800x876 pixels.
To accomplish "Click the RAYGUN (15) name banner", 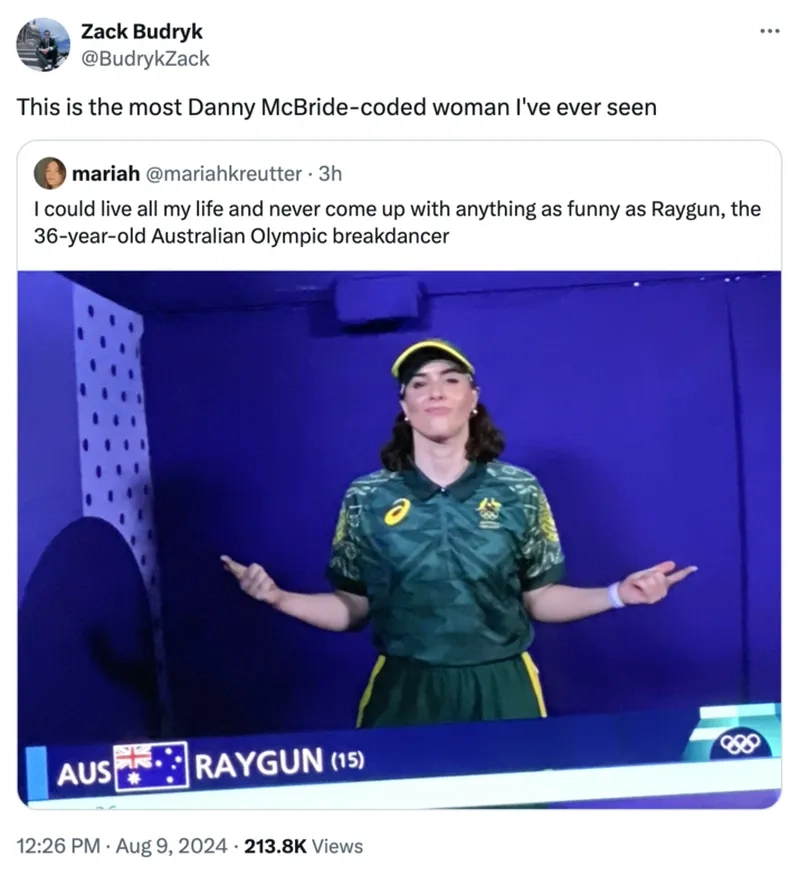I will 279,763.
